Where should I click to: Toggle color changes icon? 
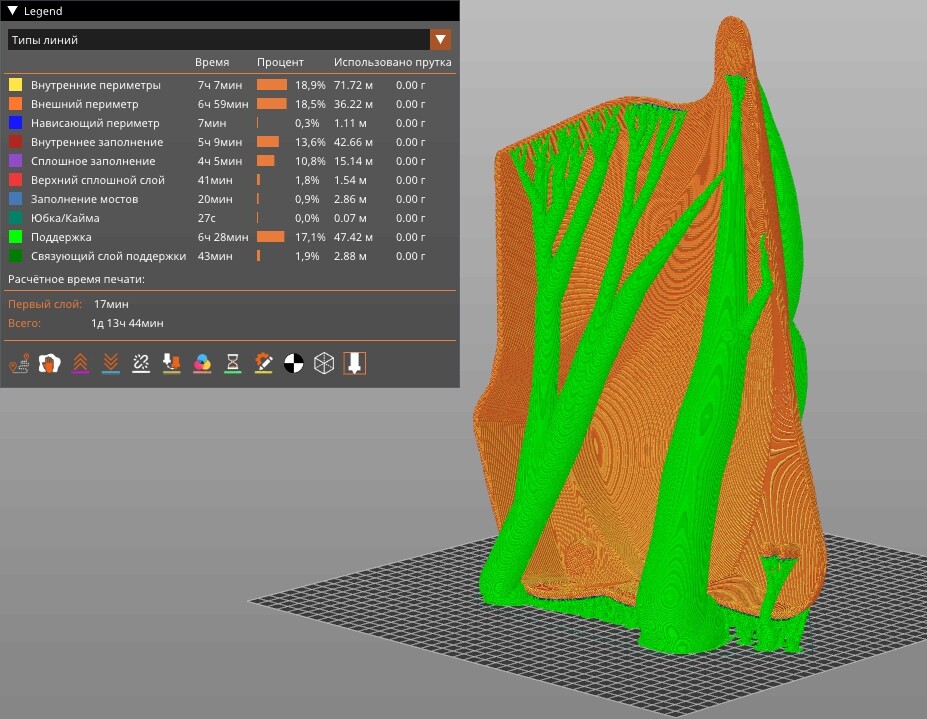[202, 363]
